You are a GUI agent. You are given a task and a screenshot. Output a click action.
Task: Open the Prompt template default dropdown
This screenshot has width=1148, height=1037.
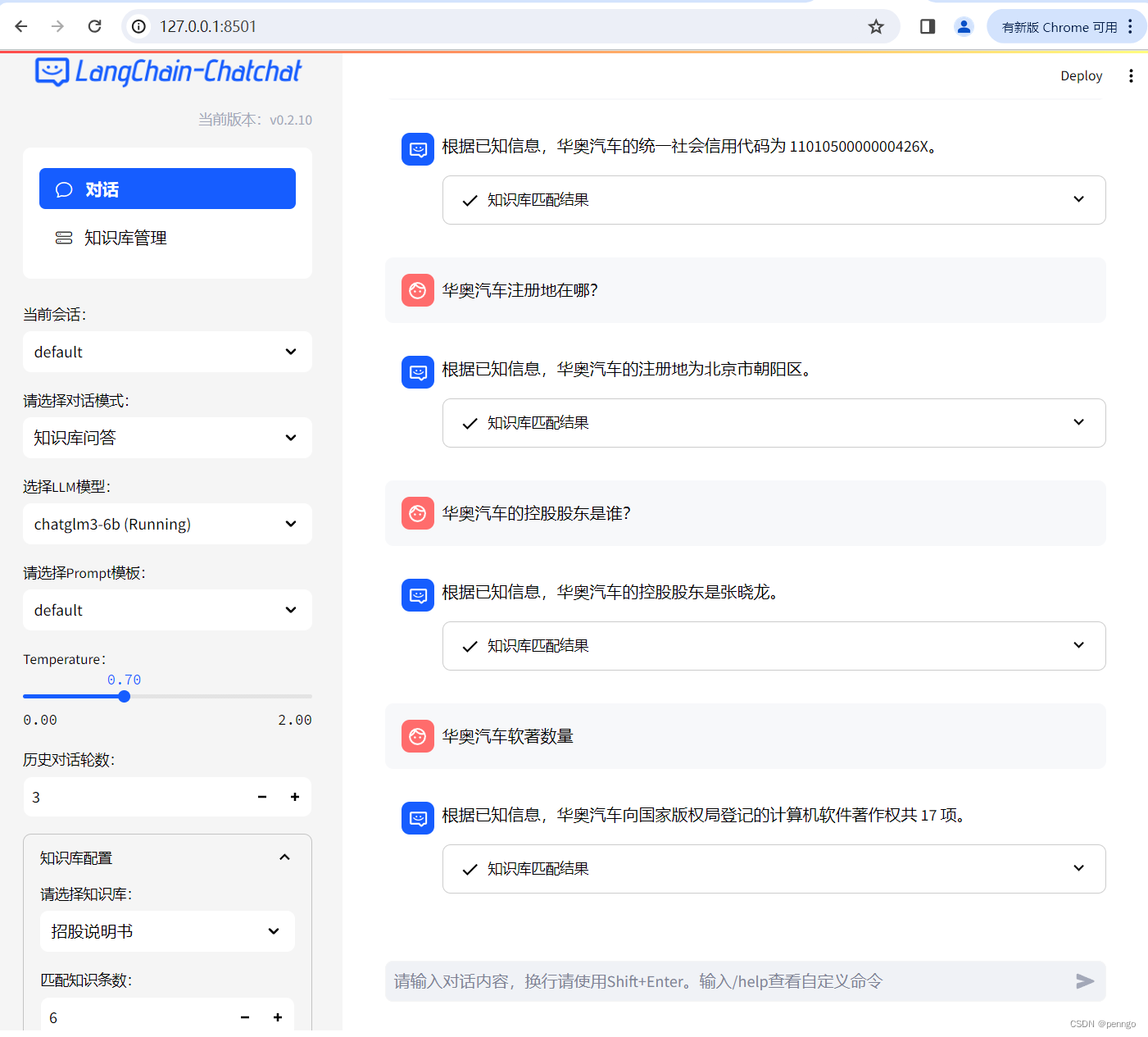167,610
